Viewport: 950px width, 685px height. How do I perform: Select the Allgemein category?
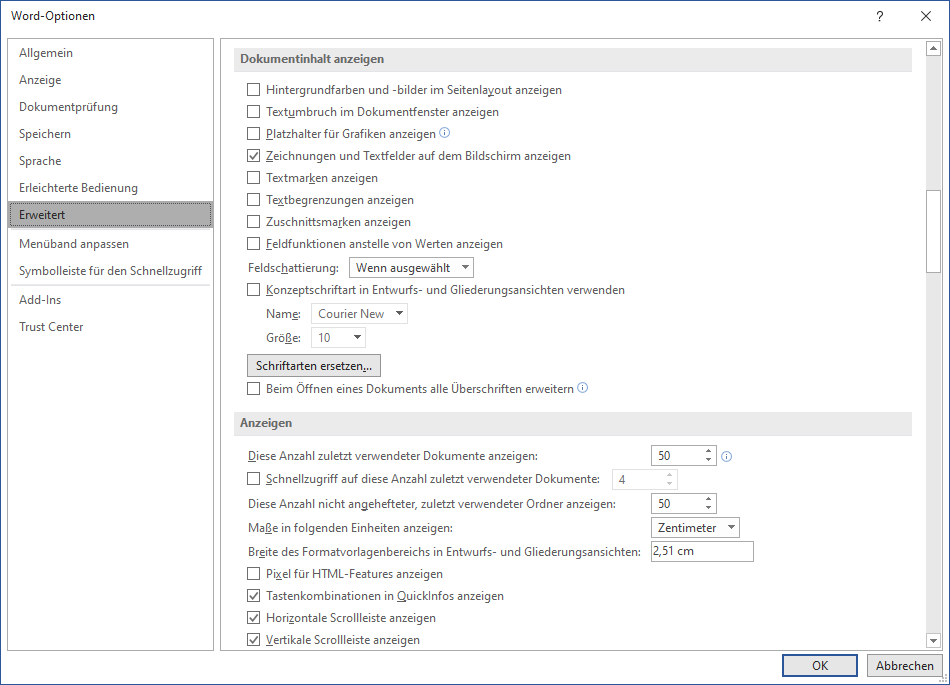tap(110, 53)
